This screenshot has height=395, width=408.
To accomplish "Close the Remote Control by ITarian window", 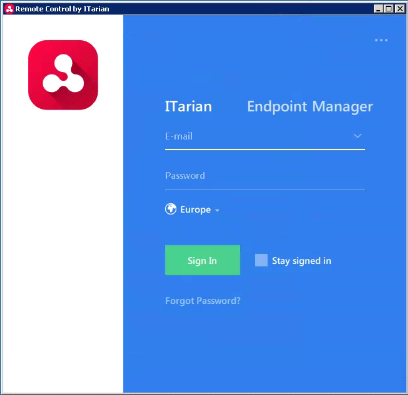I will pyautogui.click(x=400, y=9).
